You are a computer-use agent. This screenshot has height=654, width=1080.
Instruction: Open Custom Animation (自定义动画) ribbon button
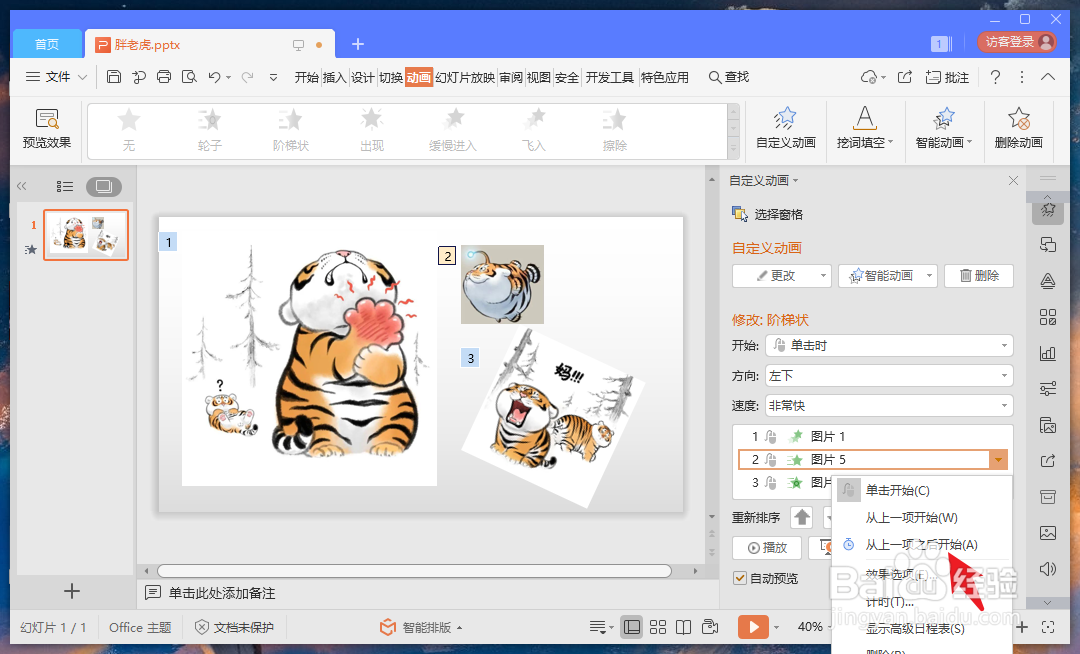[x=786, y=129]
